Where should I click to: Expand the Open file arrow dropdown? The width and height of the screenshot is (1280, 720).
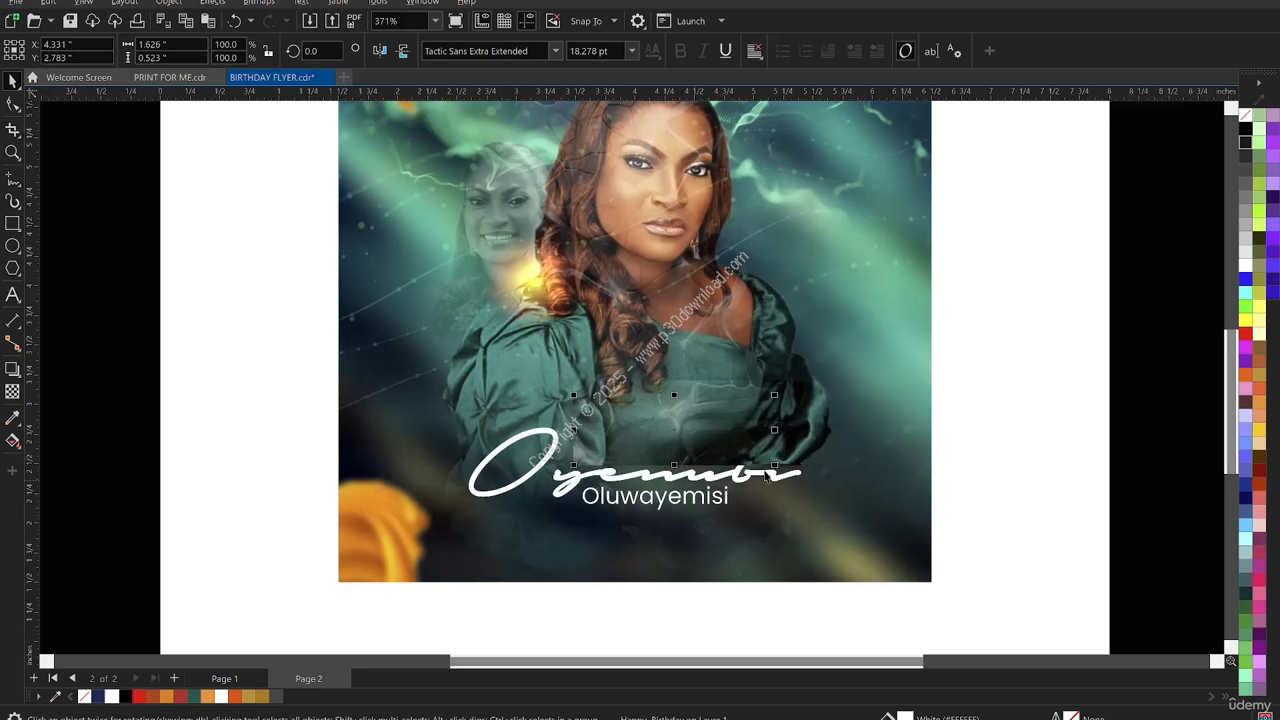(50, 21)
